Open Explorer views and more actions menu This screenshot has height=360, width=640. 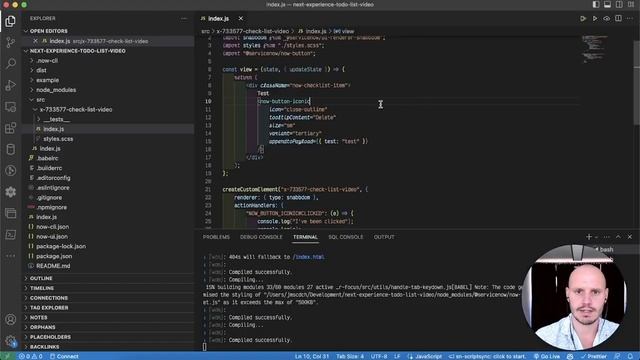pos(184,18)
